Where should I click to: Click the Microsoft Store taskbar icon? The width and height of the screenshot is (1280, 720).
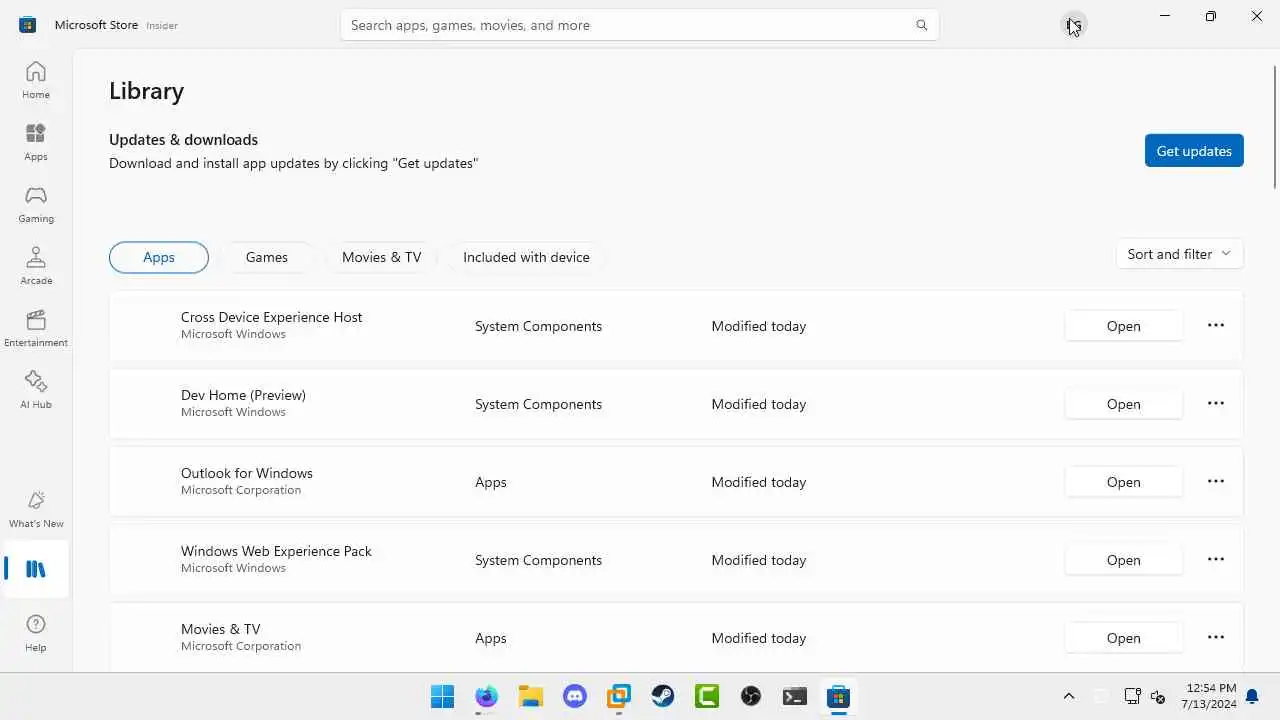[838, 696]
